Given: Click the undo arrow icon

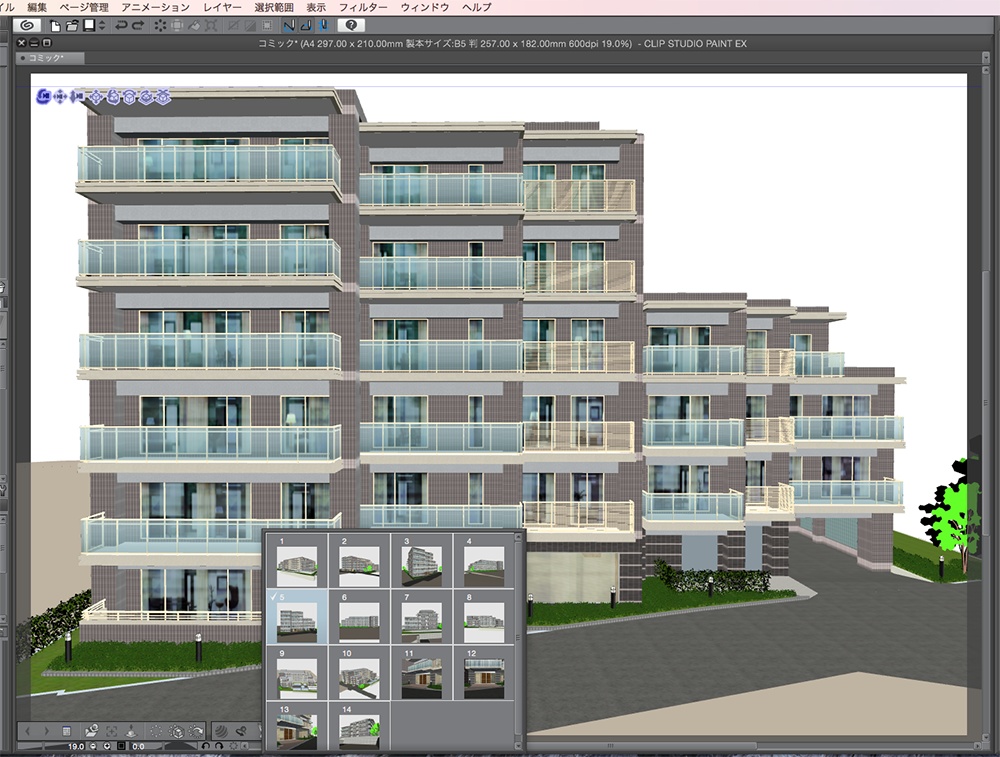Looking at the screenshot, I should point(121,26).
